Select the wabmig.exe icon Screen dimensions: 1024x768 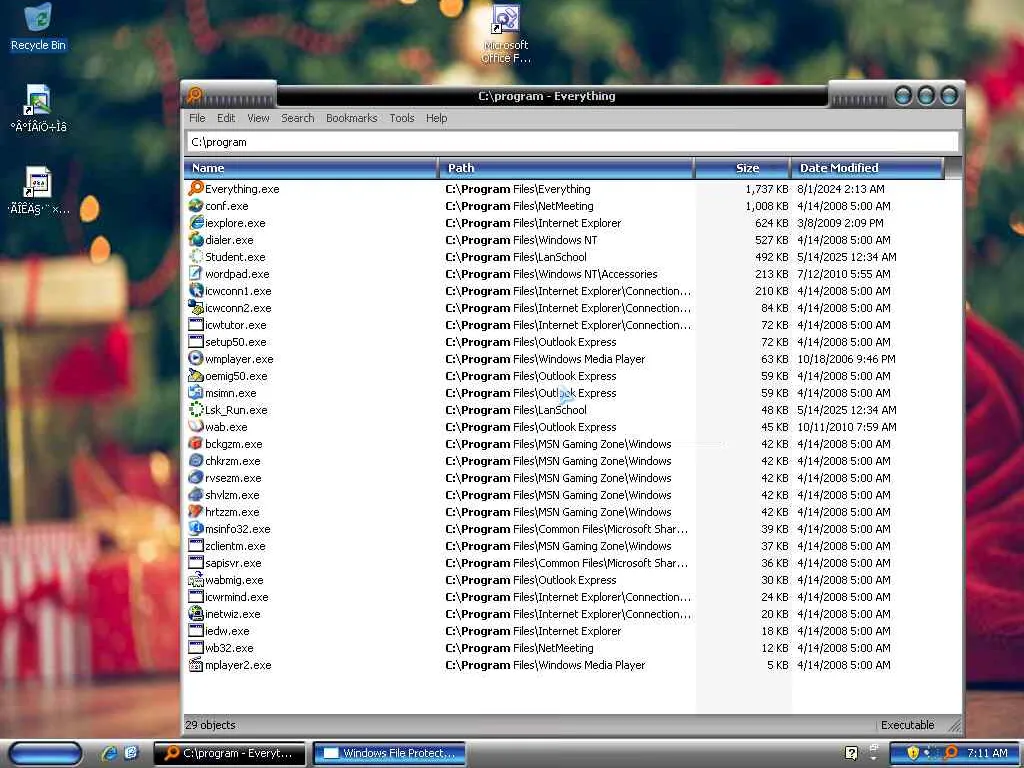point(196,579)
